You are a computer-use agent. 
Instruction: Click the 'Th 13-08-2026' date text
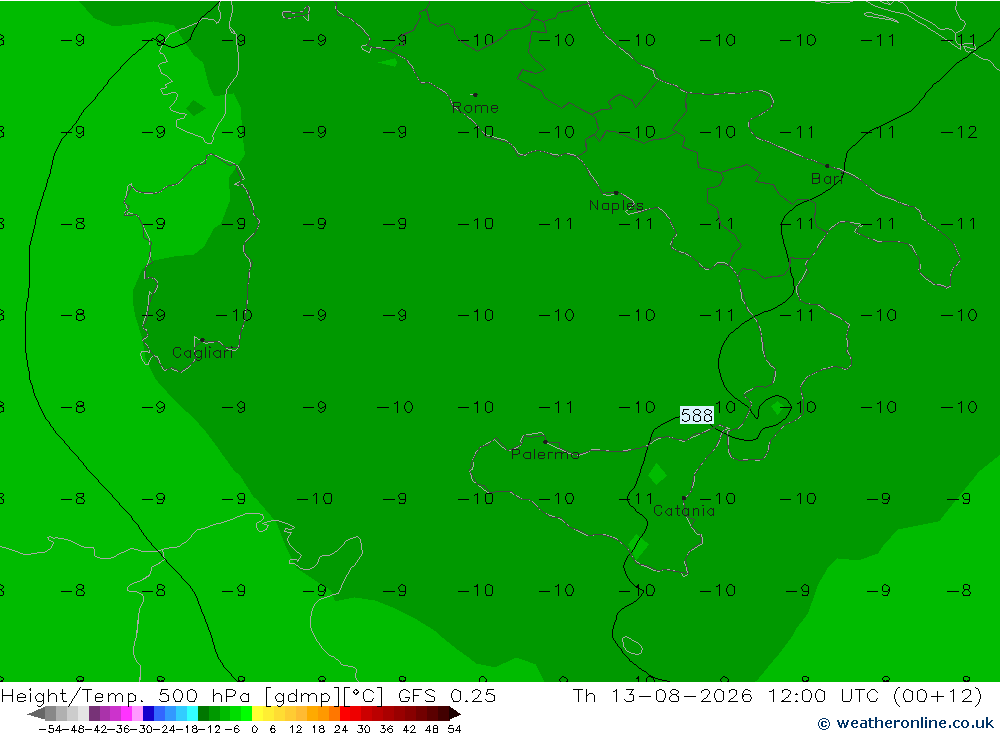(663, 695)
